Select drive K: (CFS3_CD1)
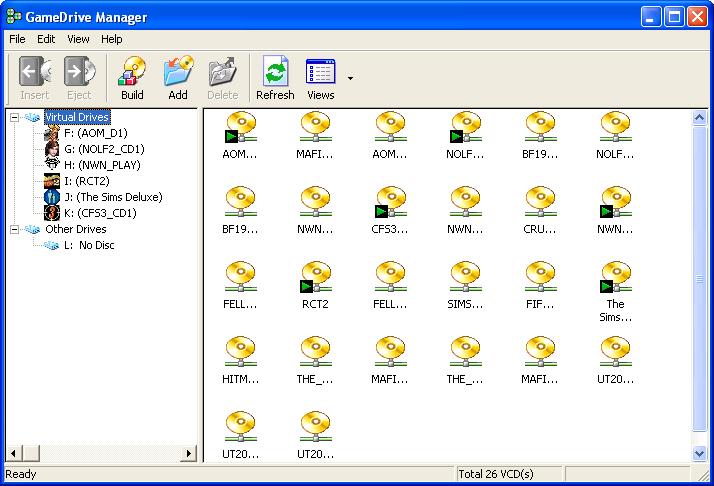The height and width of the screenshot is (486, 714). 100,213
